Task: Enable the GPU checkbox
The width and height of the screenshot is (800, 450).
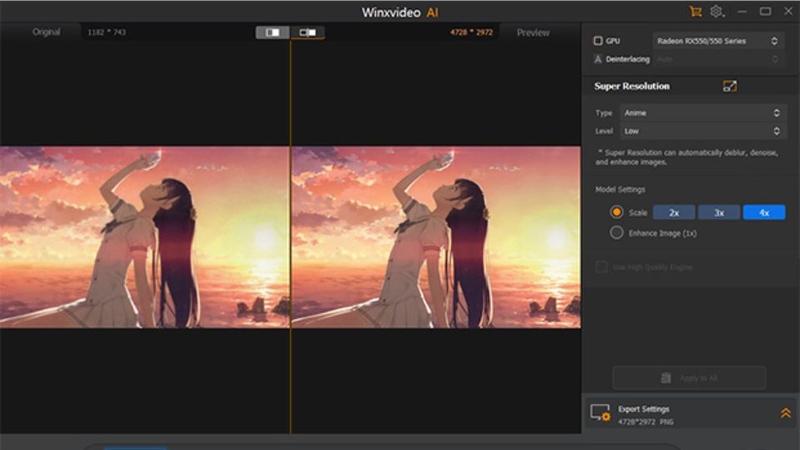Action: (x=598, y=41)
